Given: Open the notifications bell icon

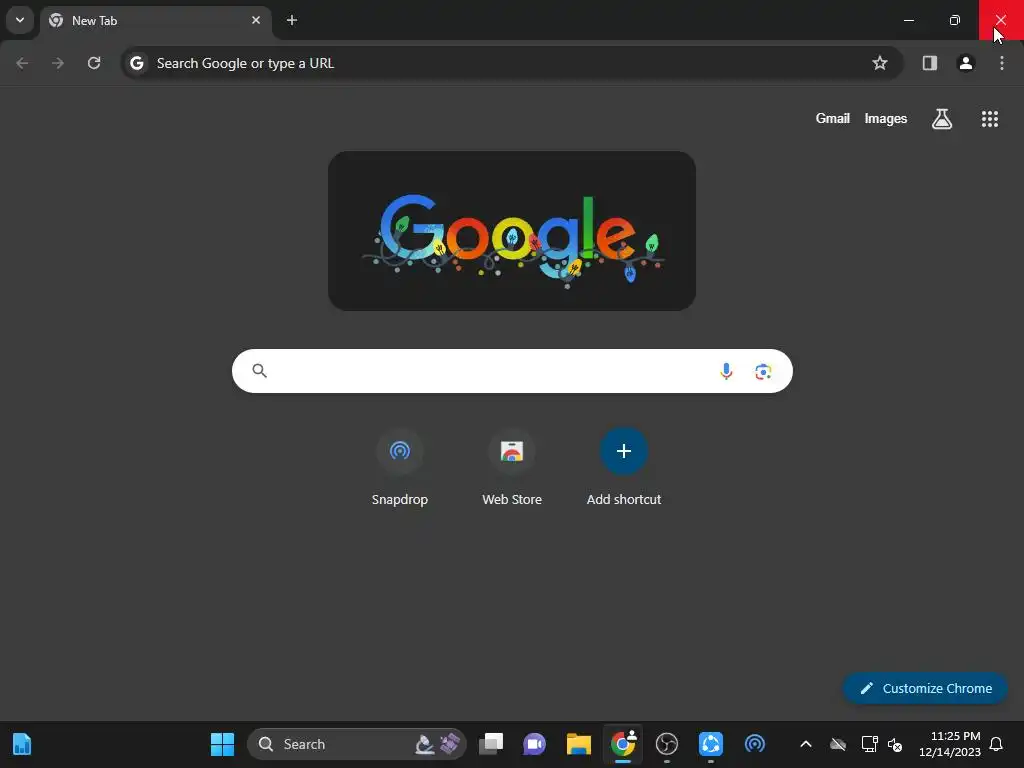Looking at the screenshot, I should pyautogui.click(x=996, y=744).
